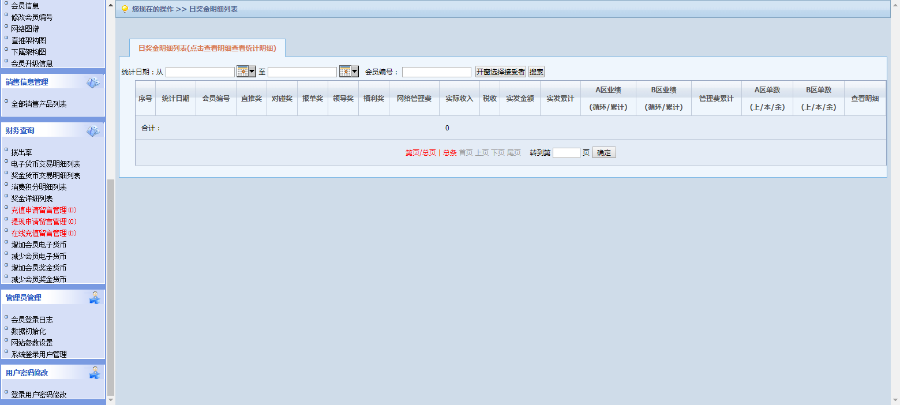Open red 提现申请留言管理 (0) link
900x405 pixels.
pos(44,221)
